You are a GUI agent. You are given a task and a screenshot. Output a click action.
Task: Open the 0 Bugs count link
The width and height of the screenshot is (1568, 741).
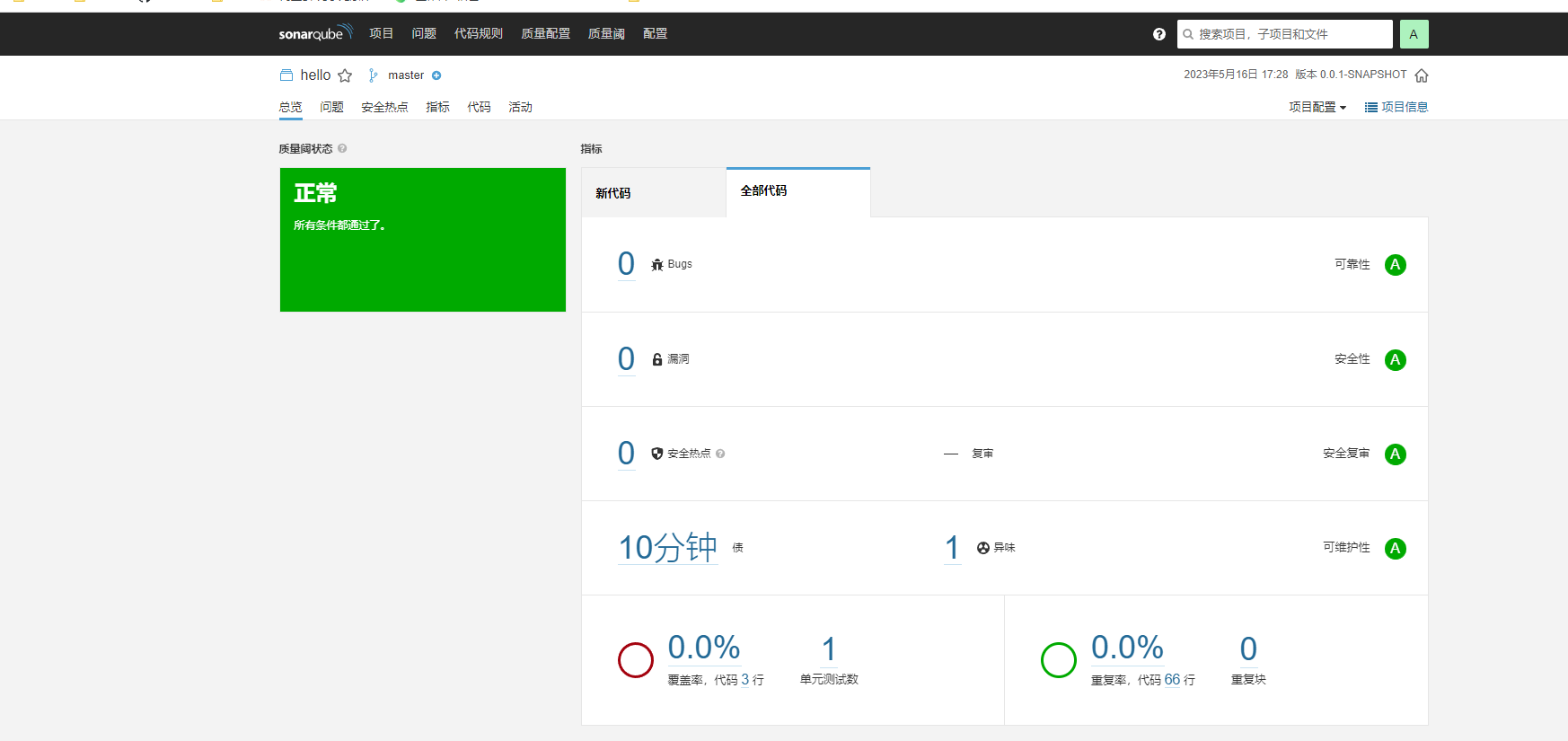[626, 264]
